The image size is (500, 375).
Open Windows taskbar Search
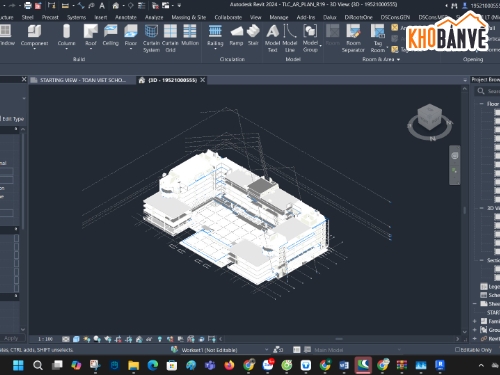(38, 365)
